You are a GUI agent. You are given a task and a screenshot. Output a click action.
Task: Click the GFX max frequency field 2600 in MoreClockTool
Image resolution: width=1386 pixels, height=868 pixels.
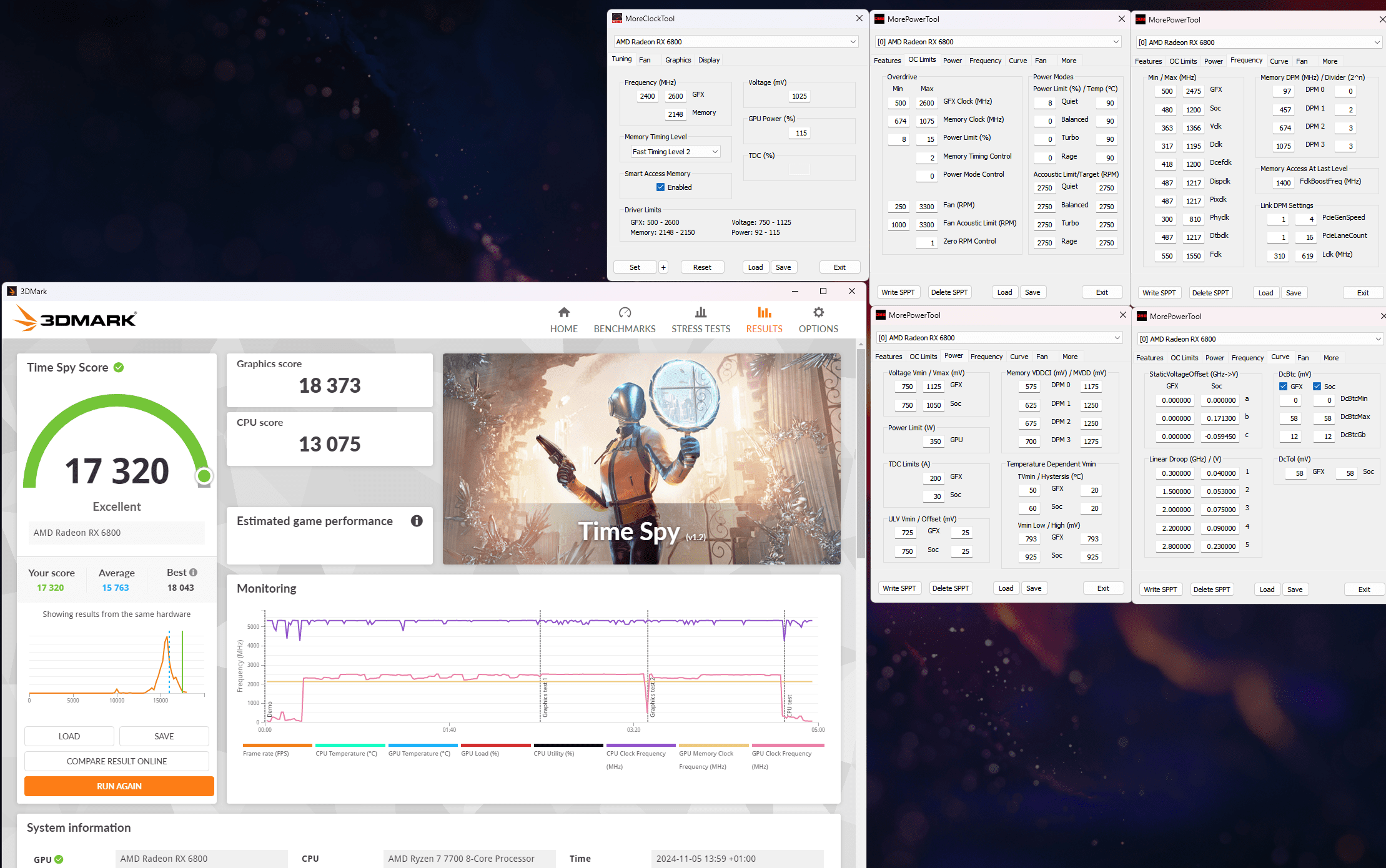pyautogui.click(x=675, y=96)
